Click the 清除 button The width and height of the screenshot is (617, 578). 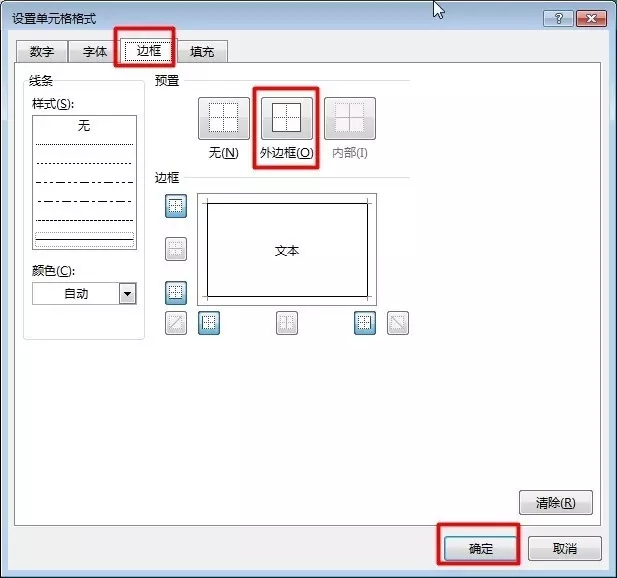click(556, 502)
